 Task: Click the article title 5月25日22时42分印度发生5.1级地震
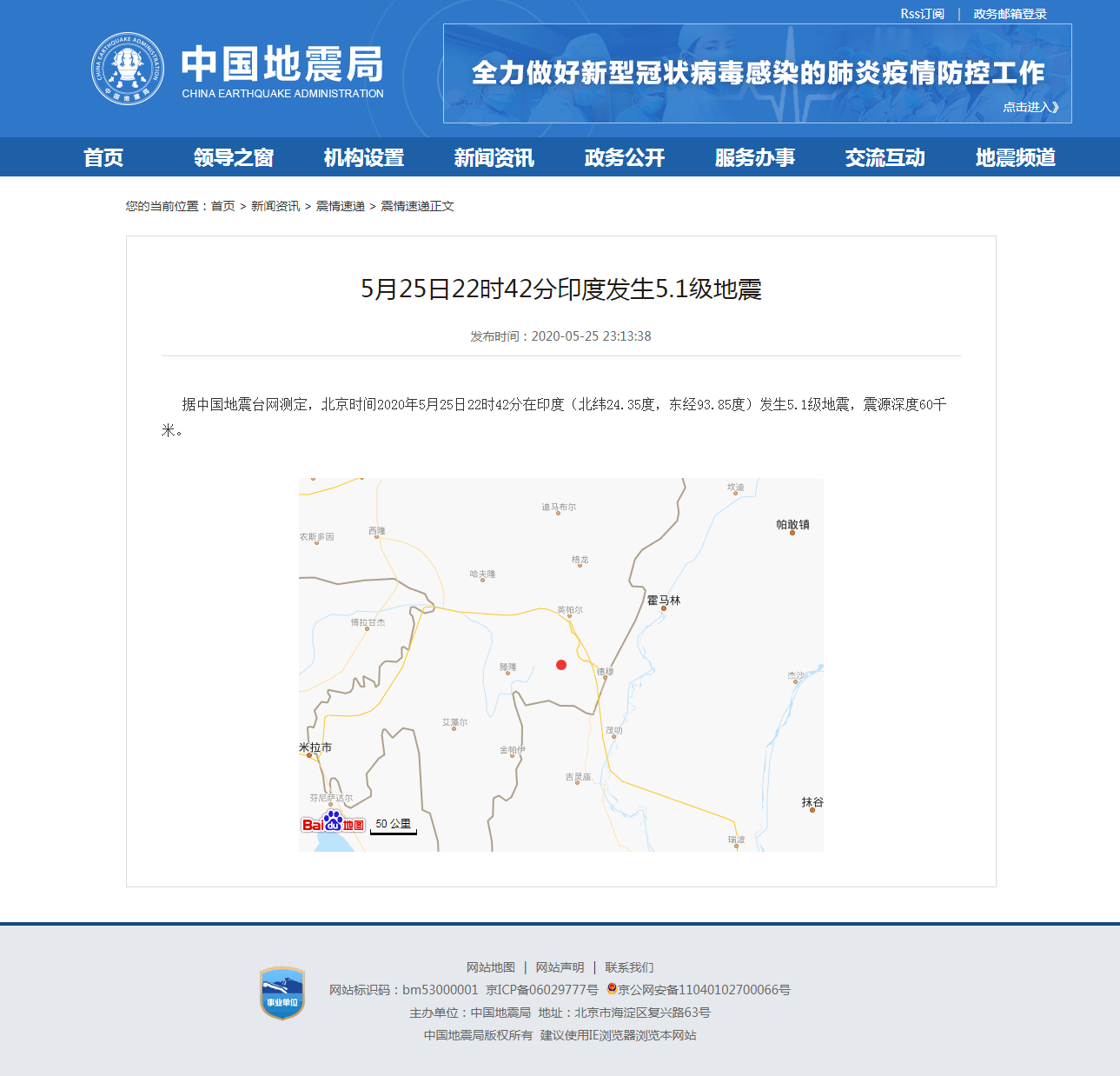(561, 289)
